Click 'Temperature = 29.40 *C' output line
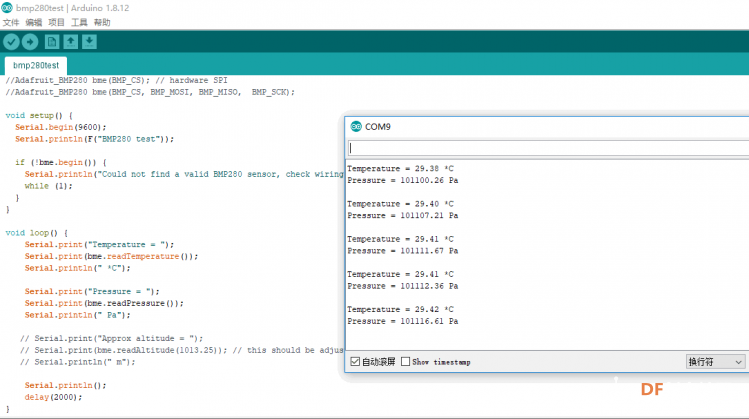Image resolution: width=749 pixels, height=419 pixels. [400, 204]
